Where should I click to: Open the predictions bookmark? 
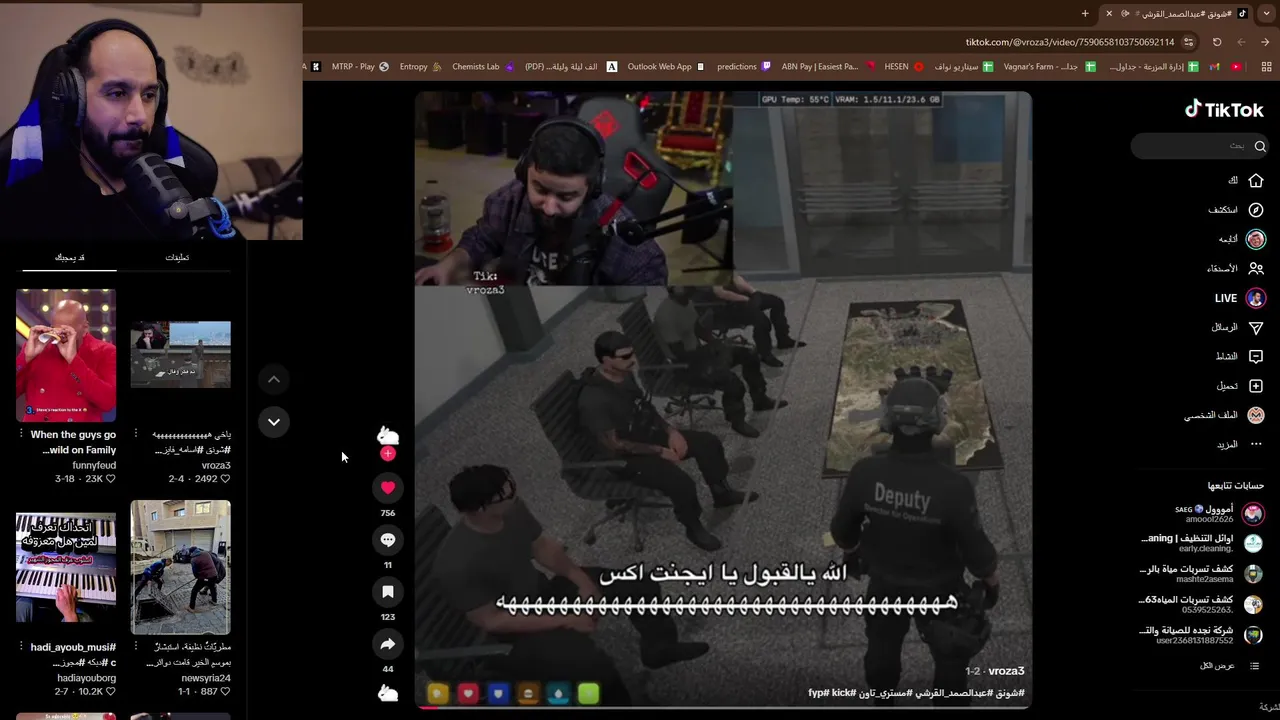click(744, 67)
